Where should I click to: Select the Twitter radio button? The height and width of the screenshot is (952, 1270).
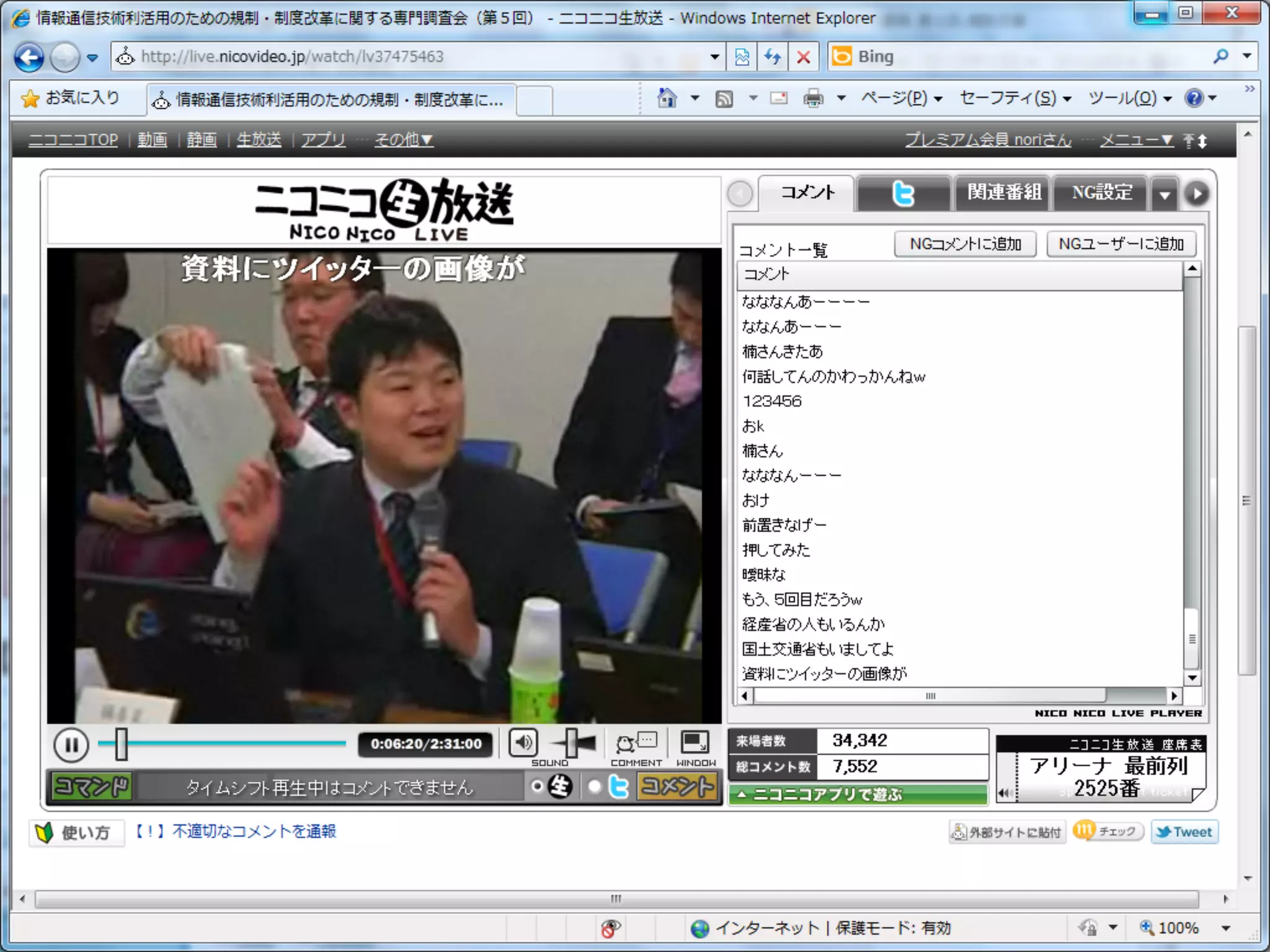click(595, 787)
